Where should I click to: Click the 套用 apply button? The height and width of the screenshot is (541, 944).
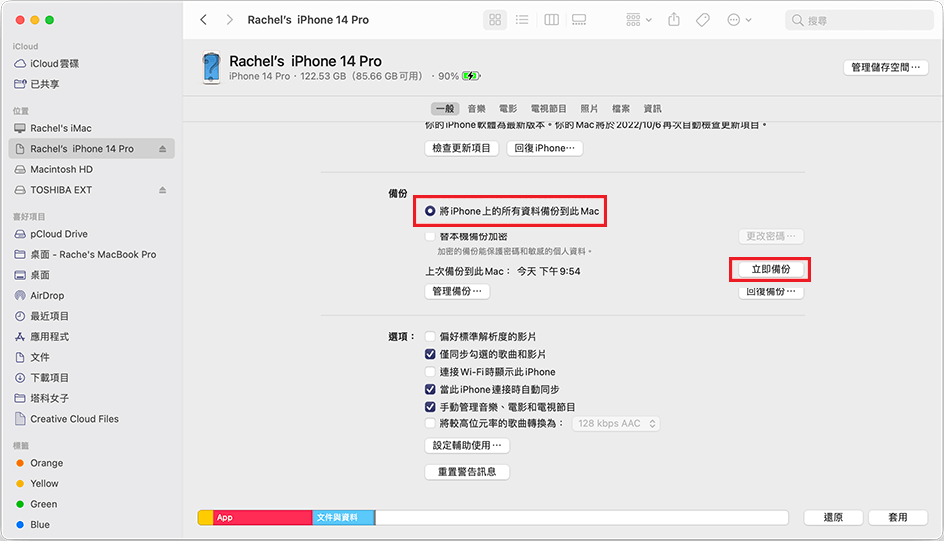point(898,518)
